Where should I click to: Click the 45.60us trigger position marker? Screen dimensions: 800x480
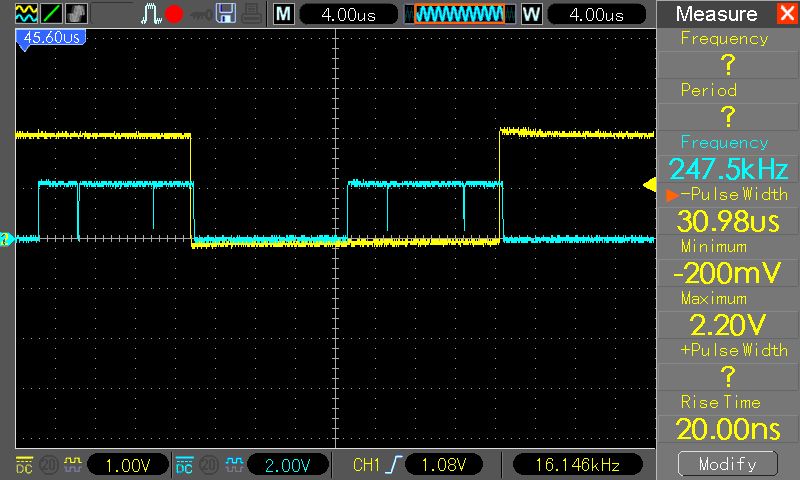[49, 37]
